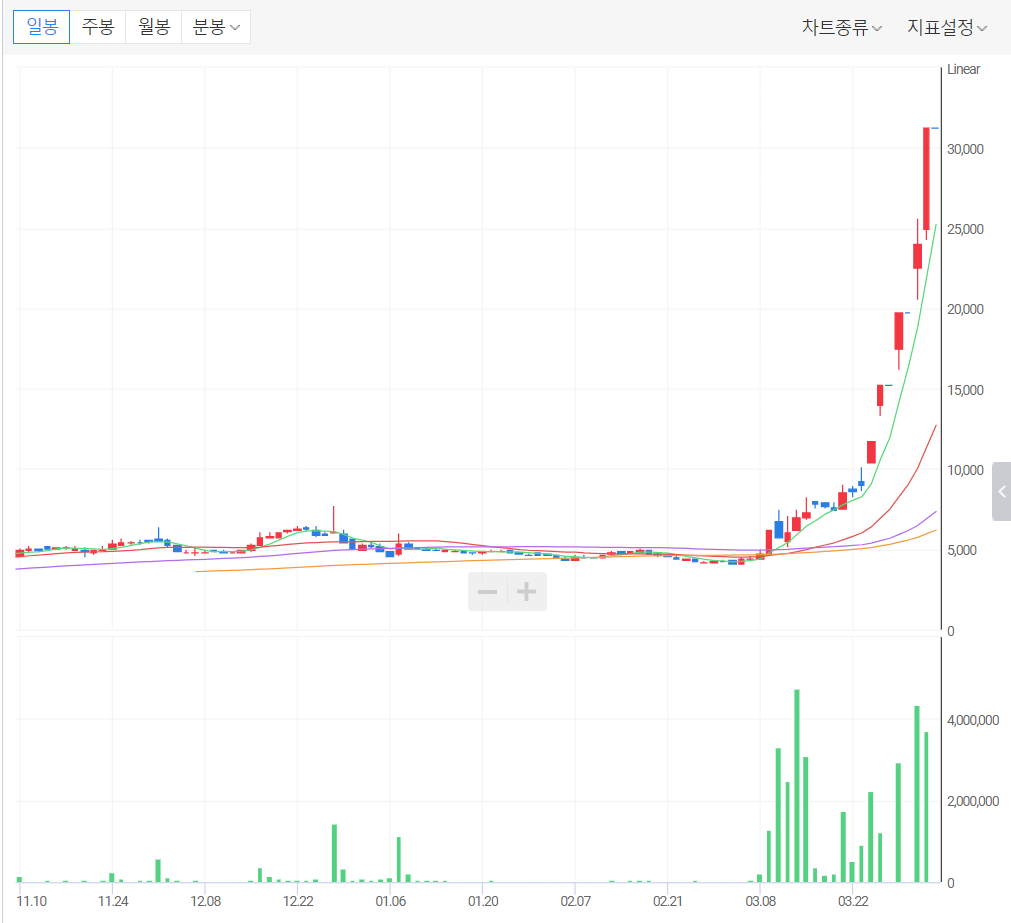This screenshot has height=923, width=1011.
Task: Click the 30,000 price axis label
Action: click(x=965, y=150)
